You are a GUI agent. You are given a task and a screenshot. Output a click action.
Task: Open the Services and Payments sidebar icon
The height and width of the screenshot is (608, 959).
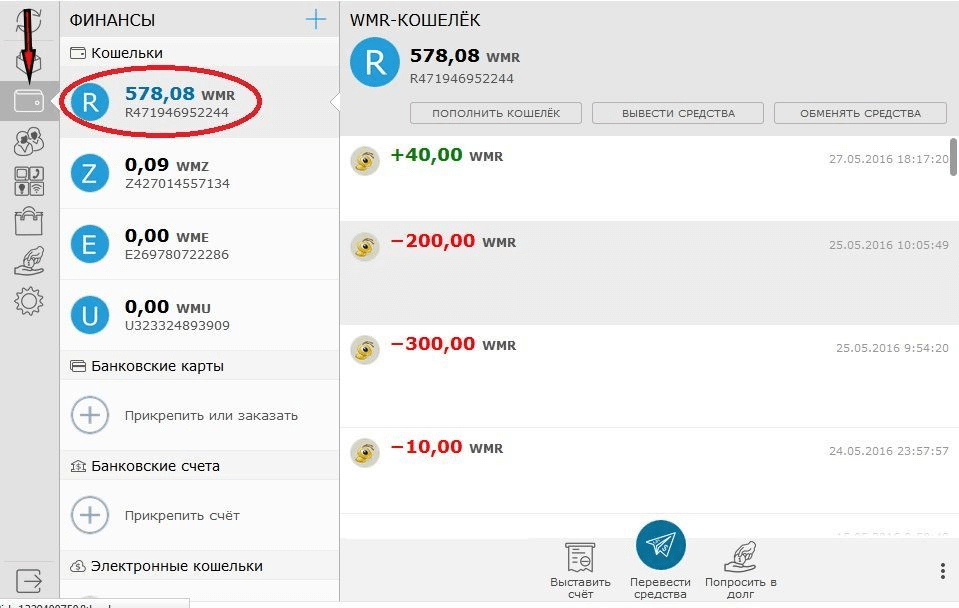pyautogui.click(x=29, y=181)
